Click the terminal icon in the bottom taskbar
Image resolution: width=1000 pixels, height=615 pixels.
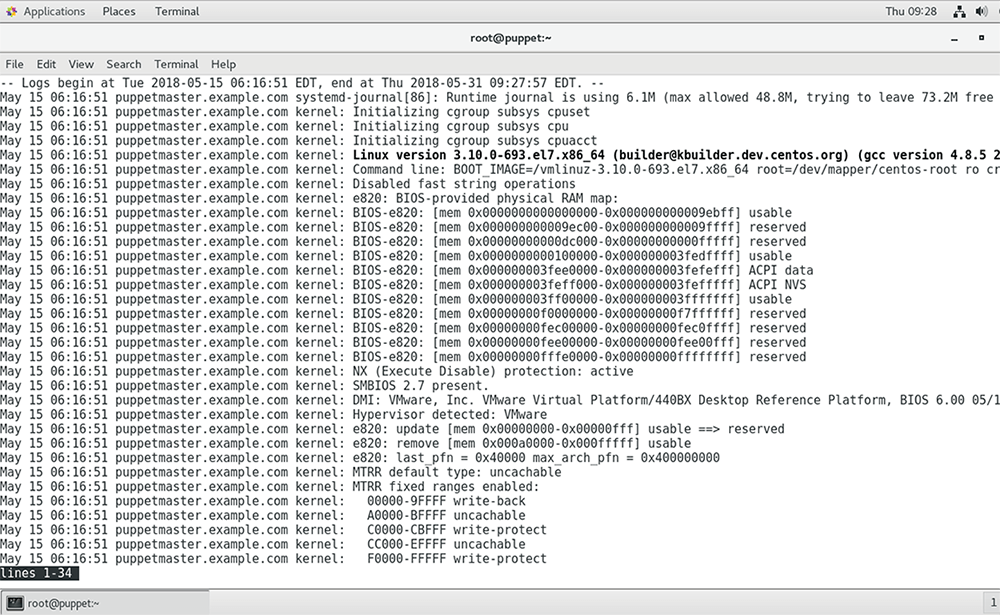coord(15,603)
